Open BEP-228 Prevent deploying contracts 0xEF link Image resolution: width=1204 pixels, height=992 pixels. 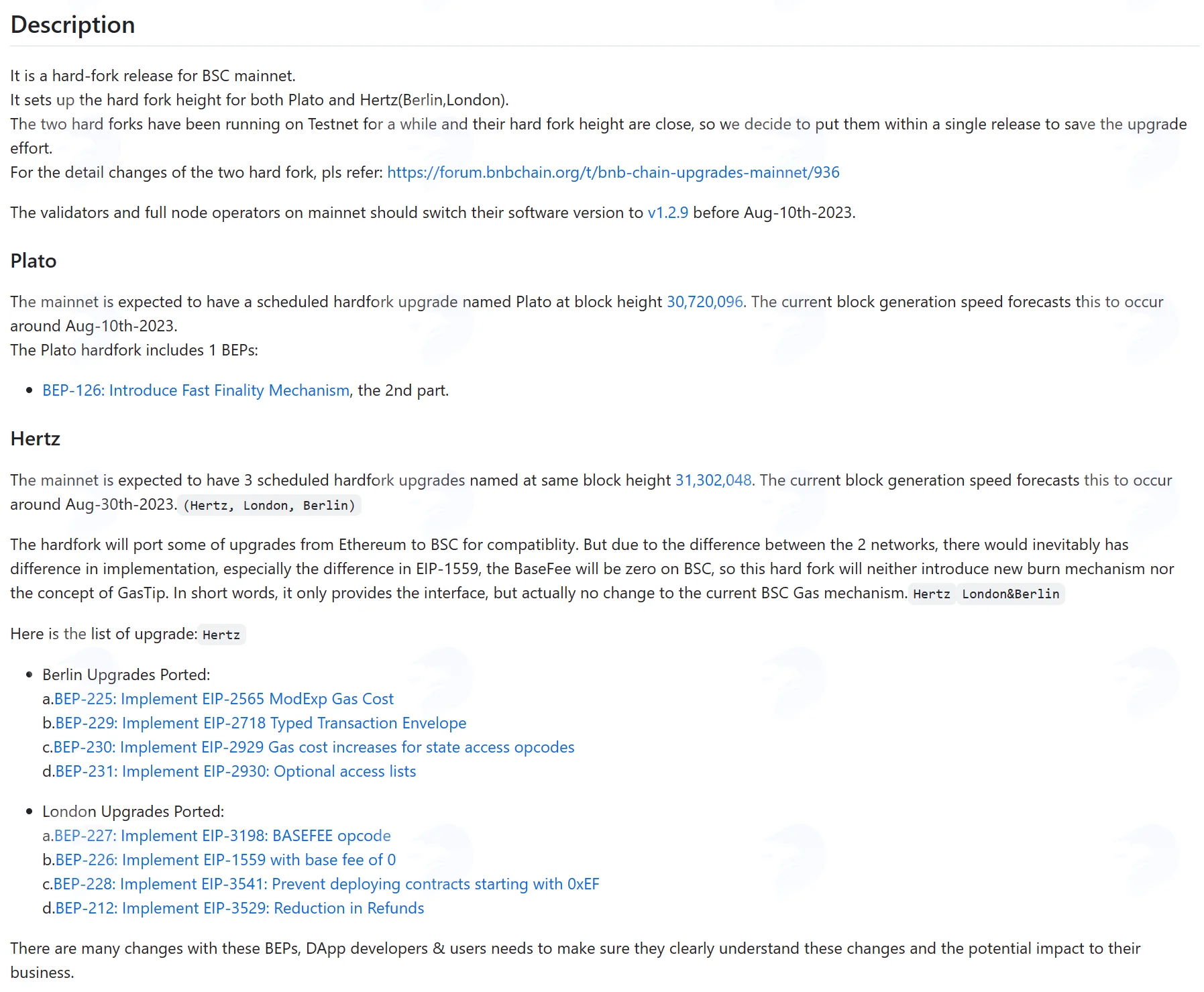(326, 884)
